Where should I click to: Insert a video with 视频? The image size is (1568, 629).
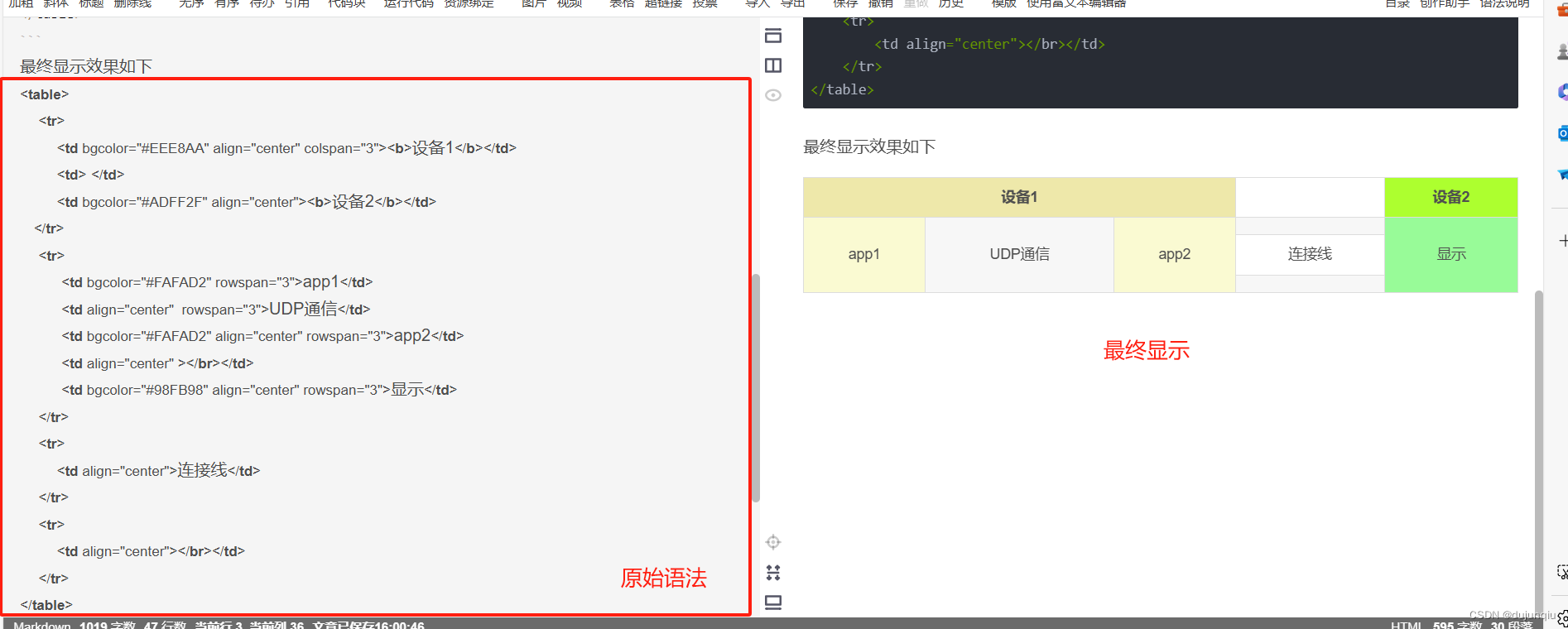click(x=570, y=4)
